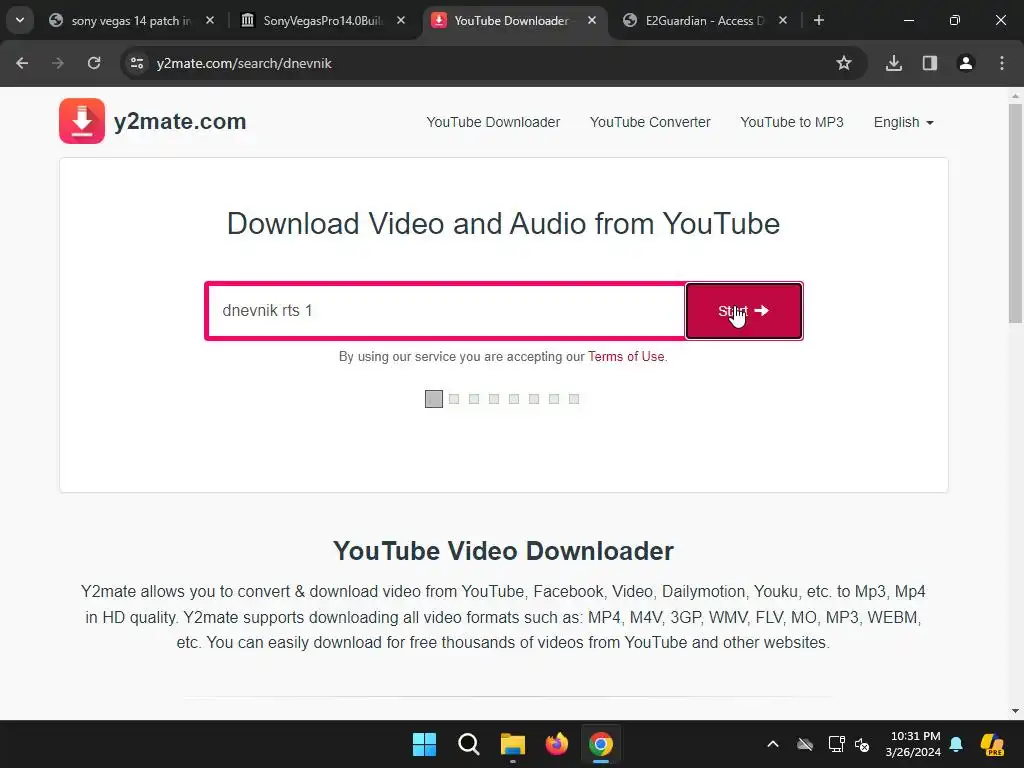Open the Terms of Use link
Image resolution: width=1024 pixels, height=768 pixels.
(626, 357)
